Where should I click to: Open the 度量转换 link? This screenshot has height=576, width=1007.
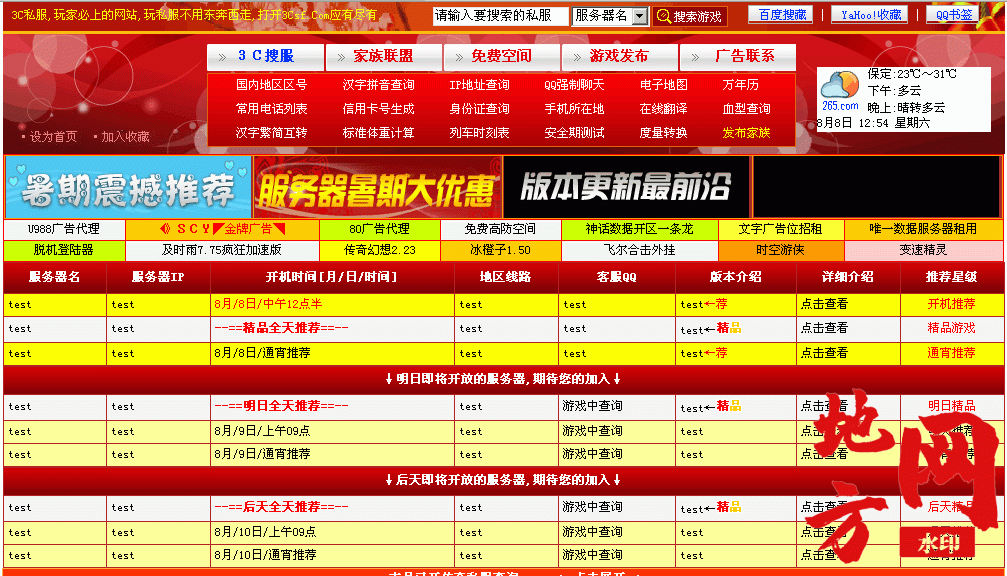click(x=663, y=133)
